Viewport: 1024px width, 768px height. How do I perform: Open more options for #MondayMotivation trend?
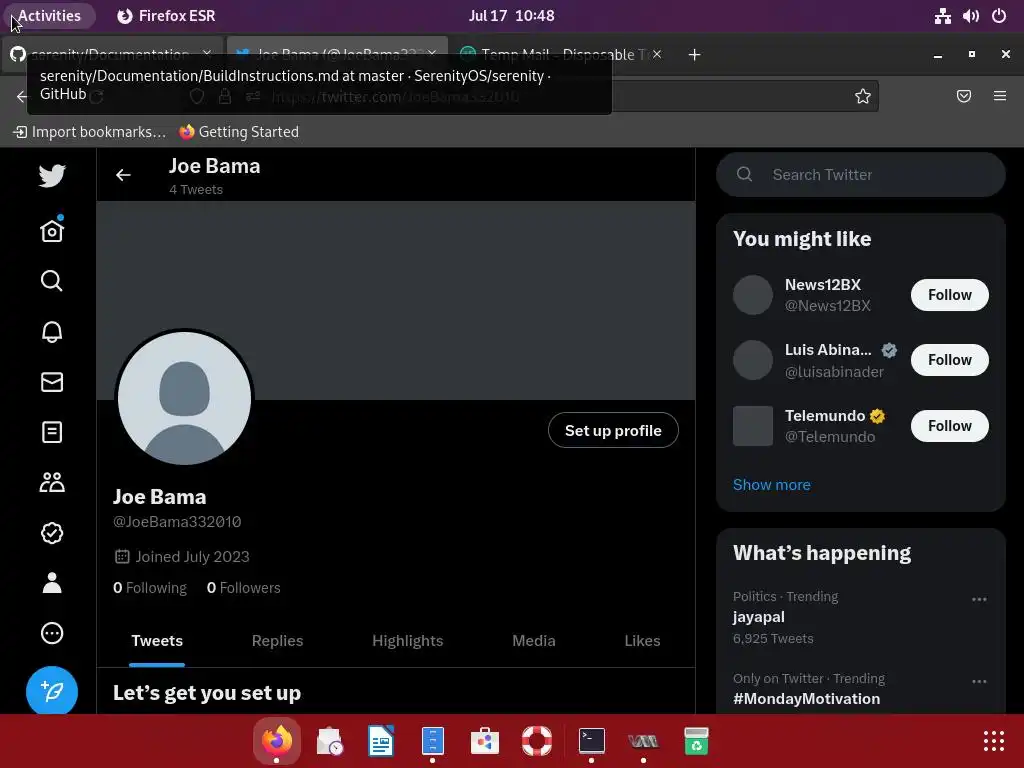[x=978, y=681]
